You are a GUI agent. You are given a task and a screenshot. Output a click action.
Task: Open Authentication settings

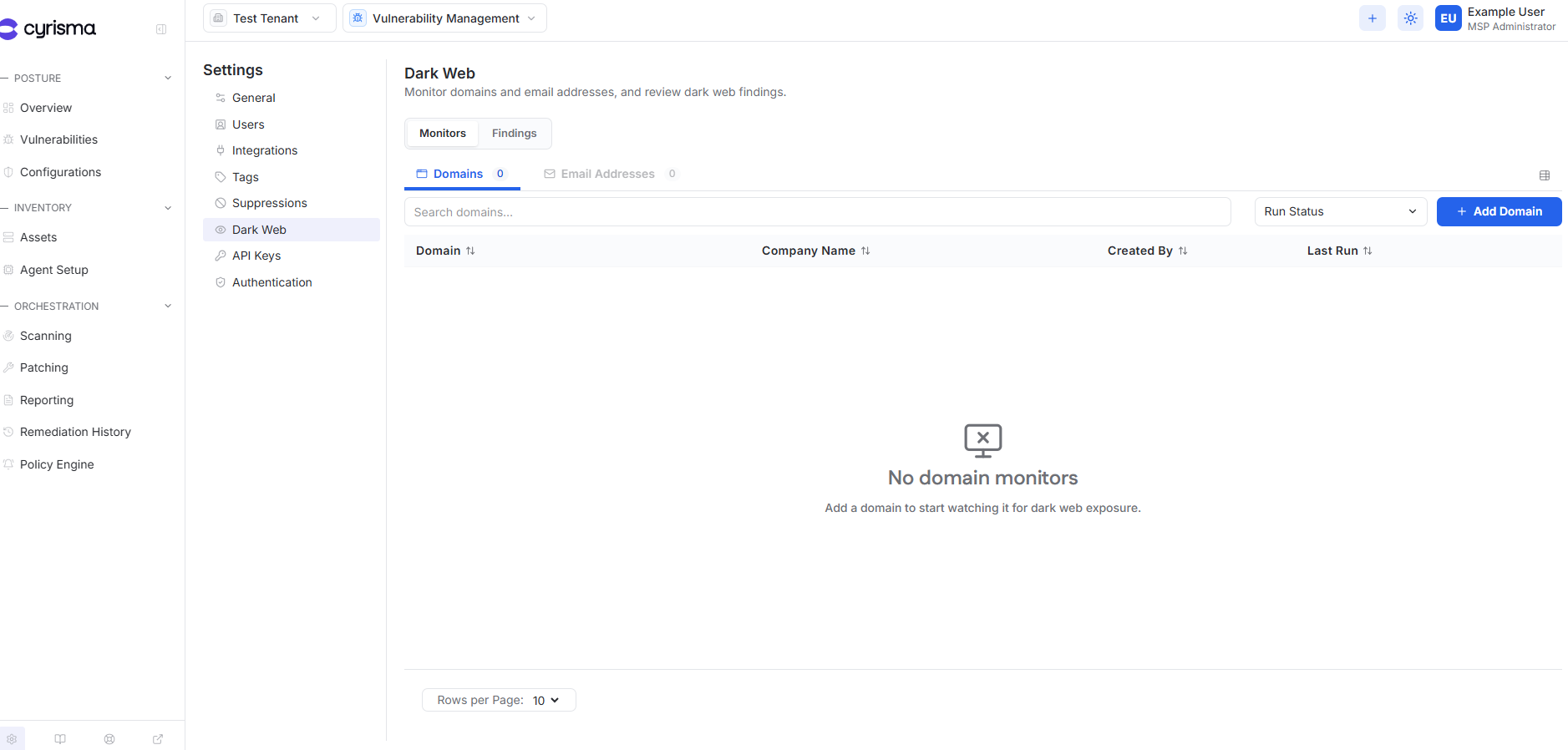point(292,282)
